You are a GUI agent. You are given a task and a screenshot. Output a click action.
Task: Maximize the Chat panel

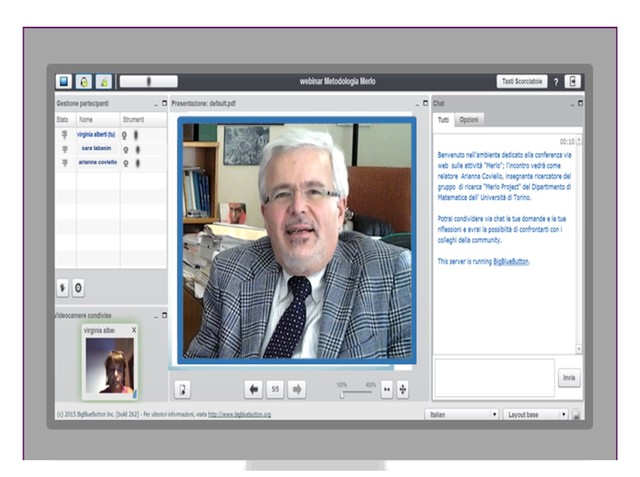[580, 103]
